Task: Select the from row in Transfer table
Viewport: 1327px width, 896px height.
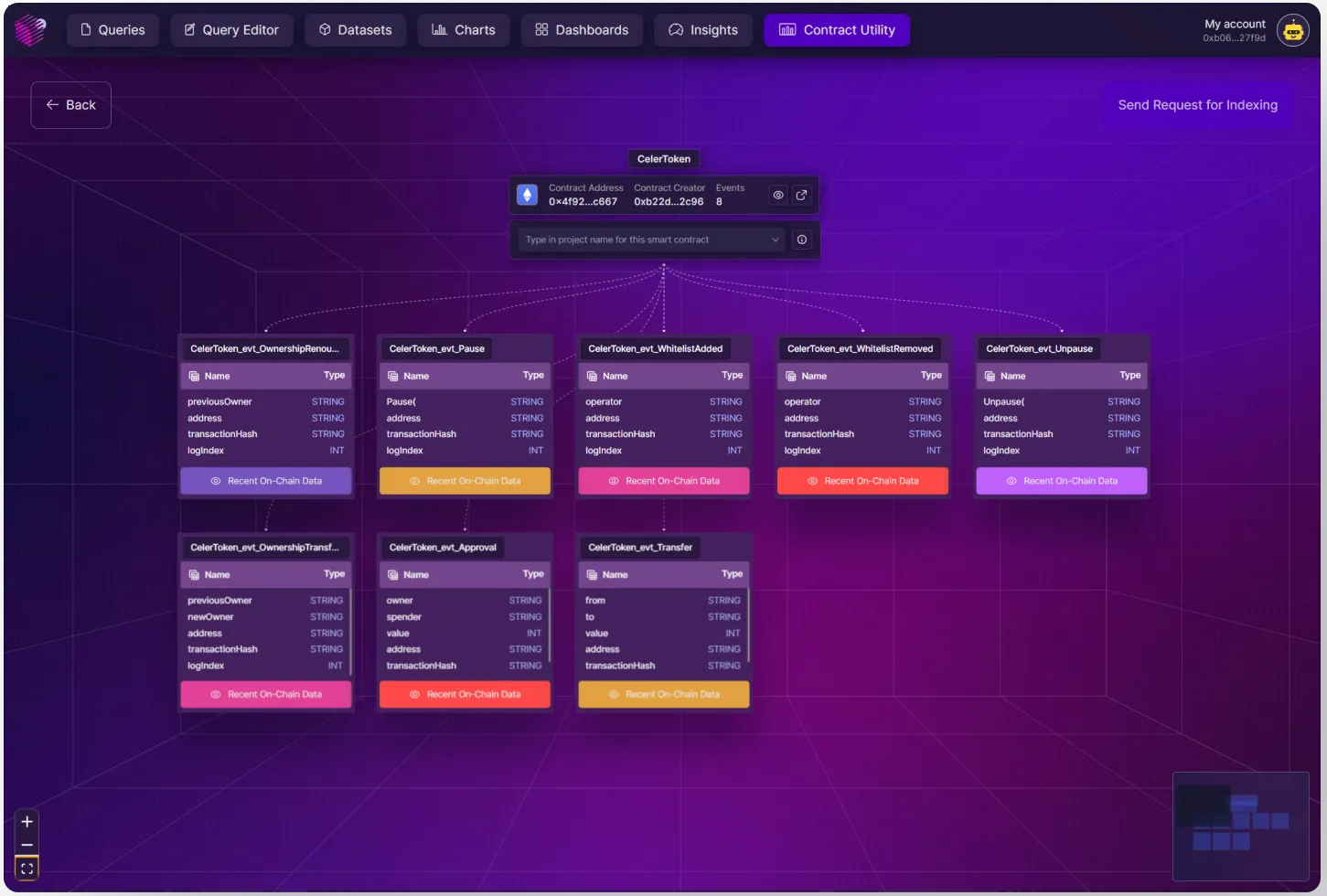Action: (x=663, y=601)
